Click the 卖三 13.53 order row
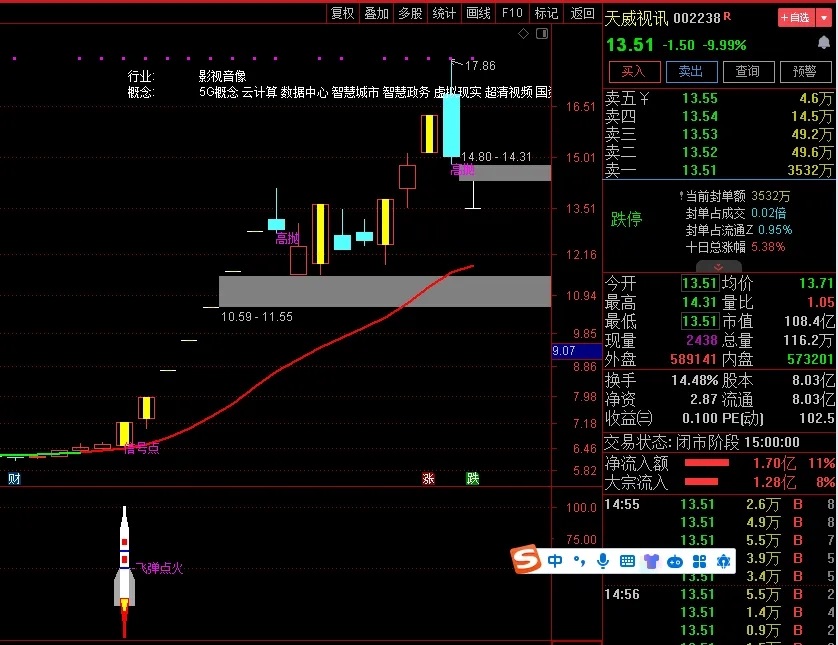Screen dimensions: 838x645 pos(719,134)
